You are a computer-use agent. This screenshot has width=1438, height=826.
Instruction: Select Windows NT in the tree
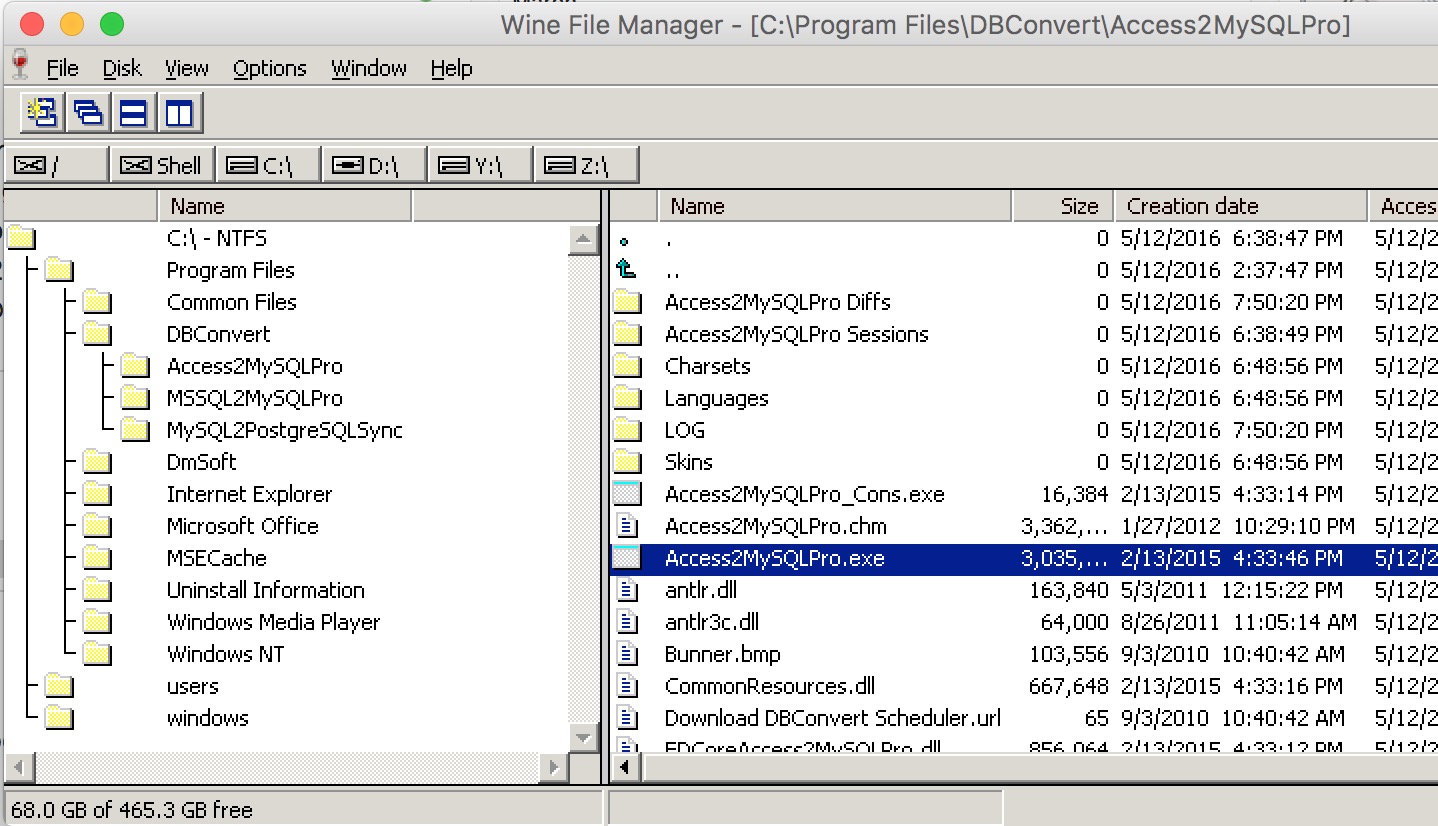click(x=226, y=654)
